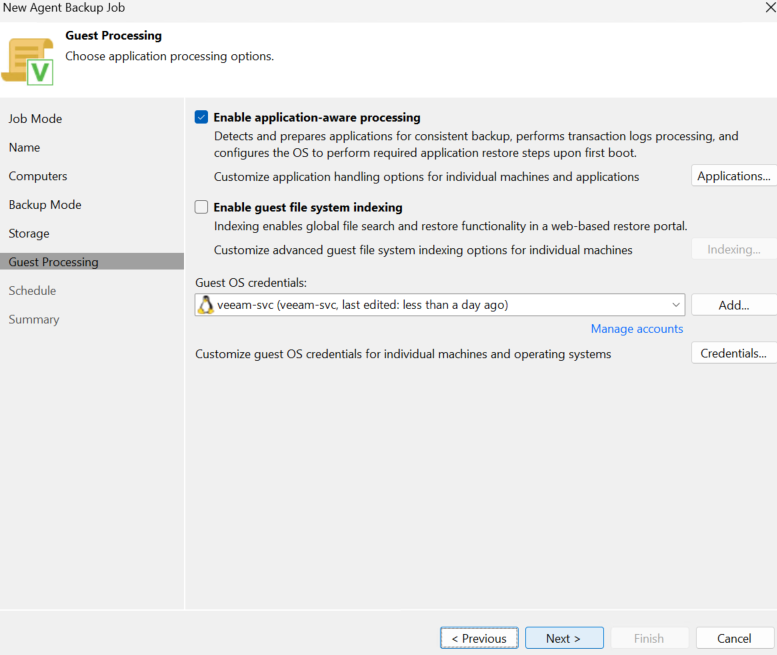Cancel the backup job wizard

(x=734, y=638)
